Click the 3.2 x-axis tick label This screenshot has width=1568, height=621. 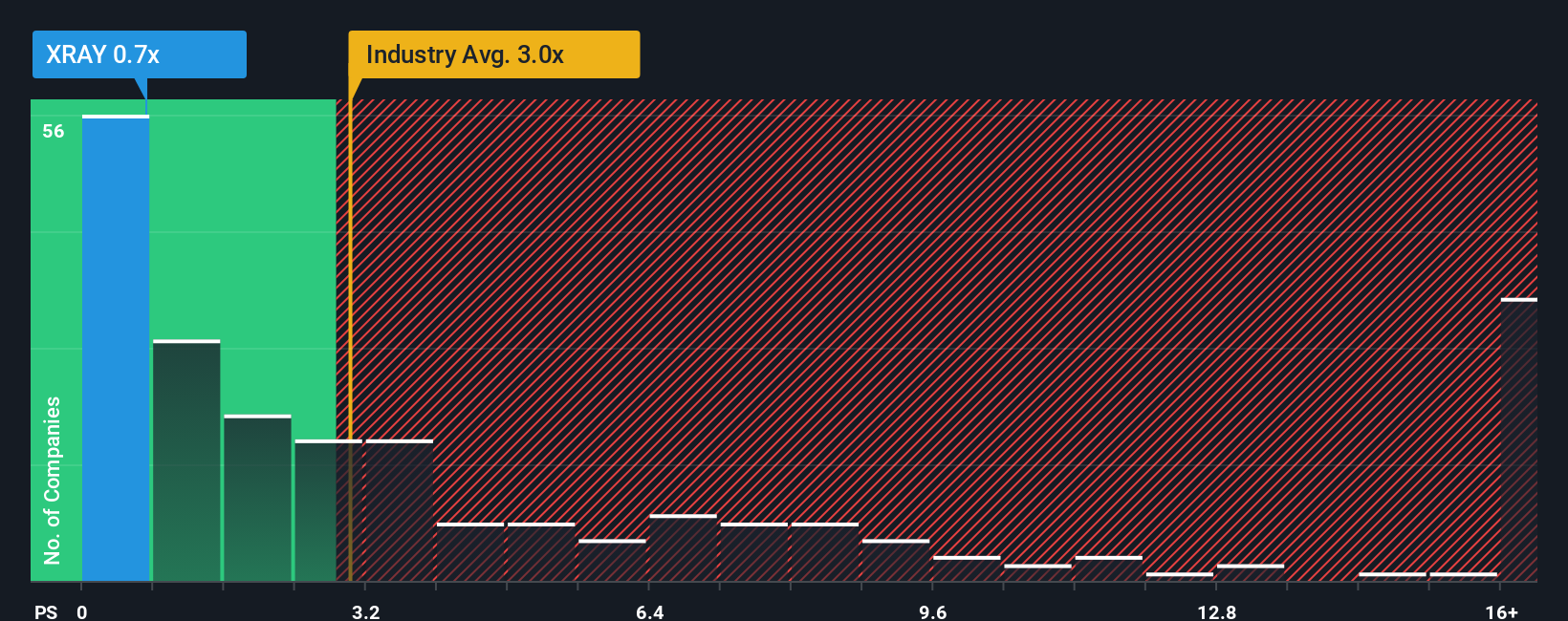pos(365,612)
